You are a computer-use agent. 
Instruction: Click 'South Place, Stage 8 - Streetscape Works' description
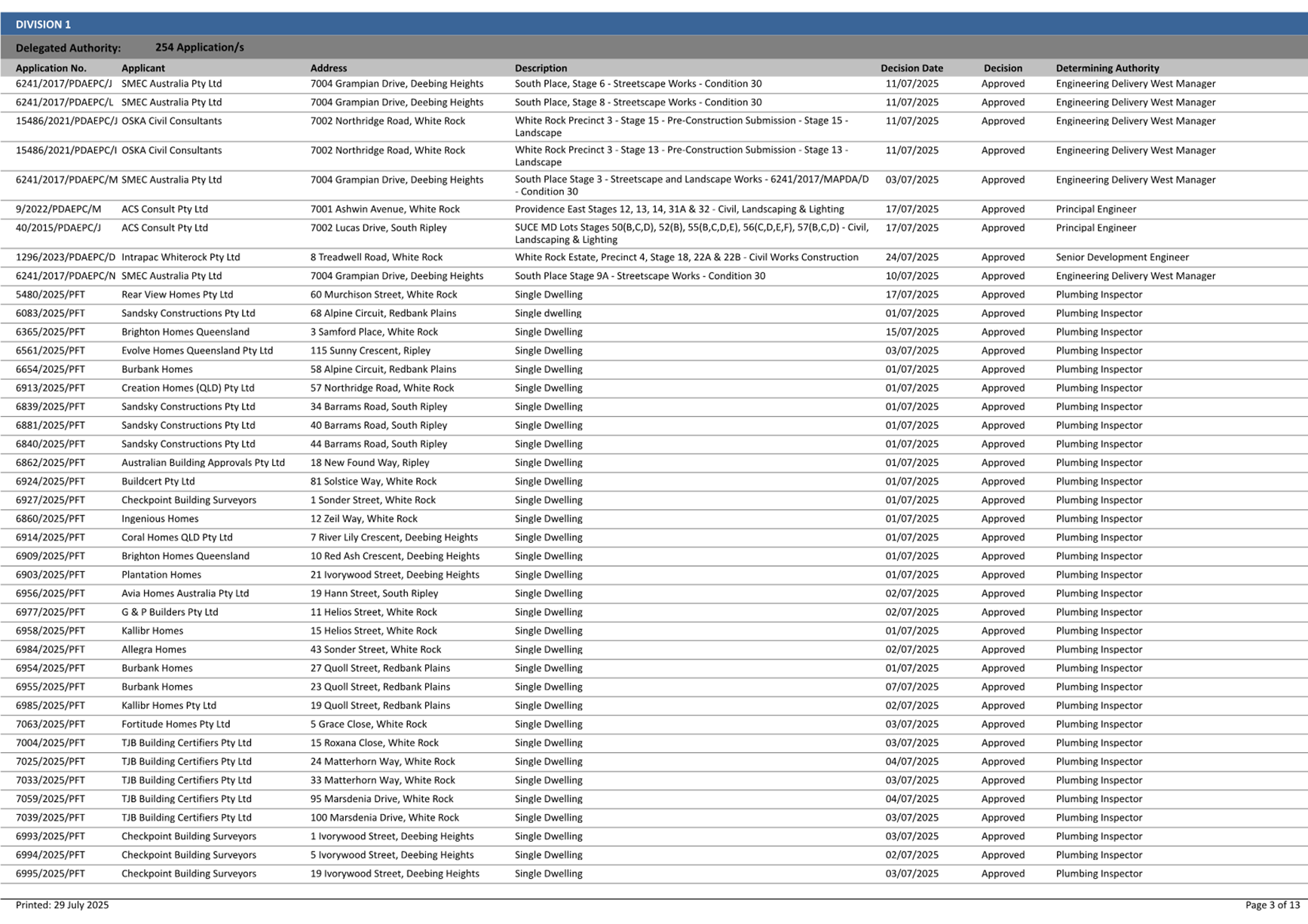coord(638,102)
